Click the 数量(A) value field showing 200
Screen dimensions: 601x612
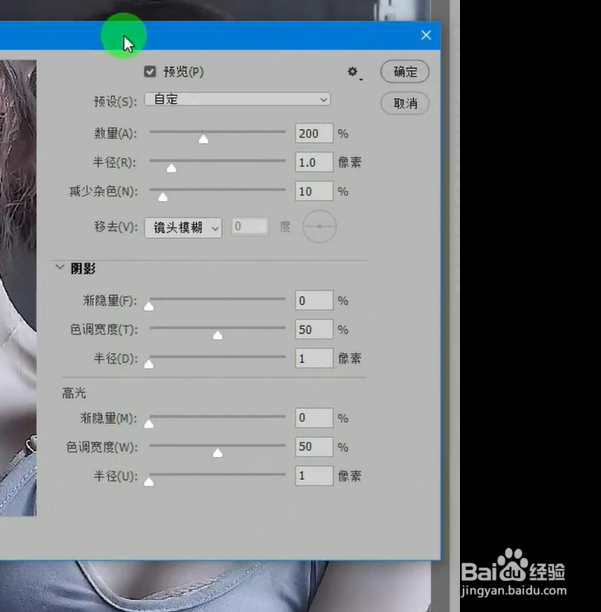[314, 133]
